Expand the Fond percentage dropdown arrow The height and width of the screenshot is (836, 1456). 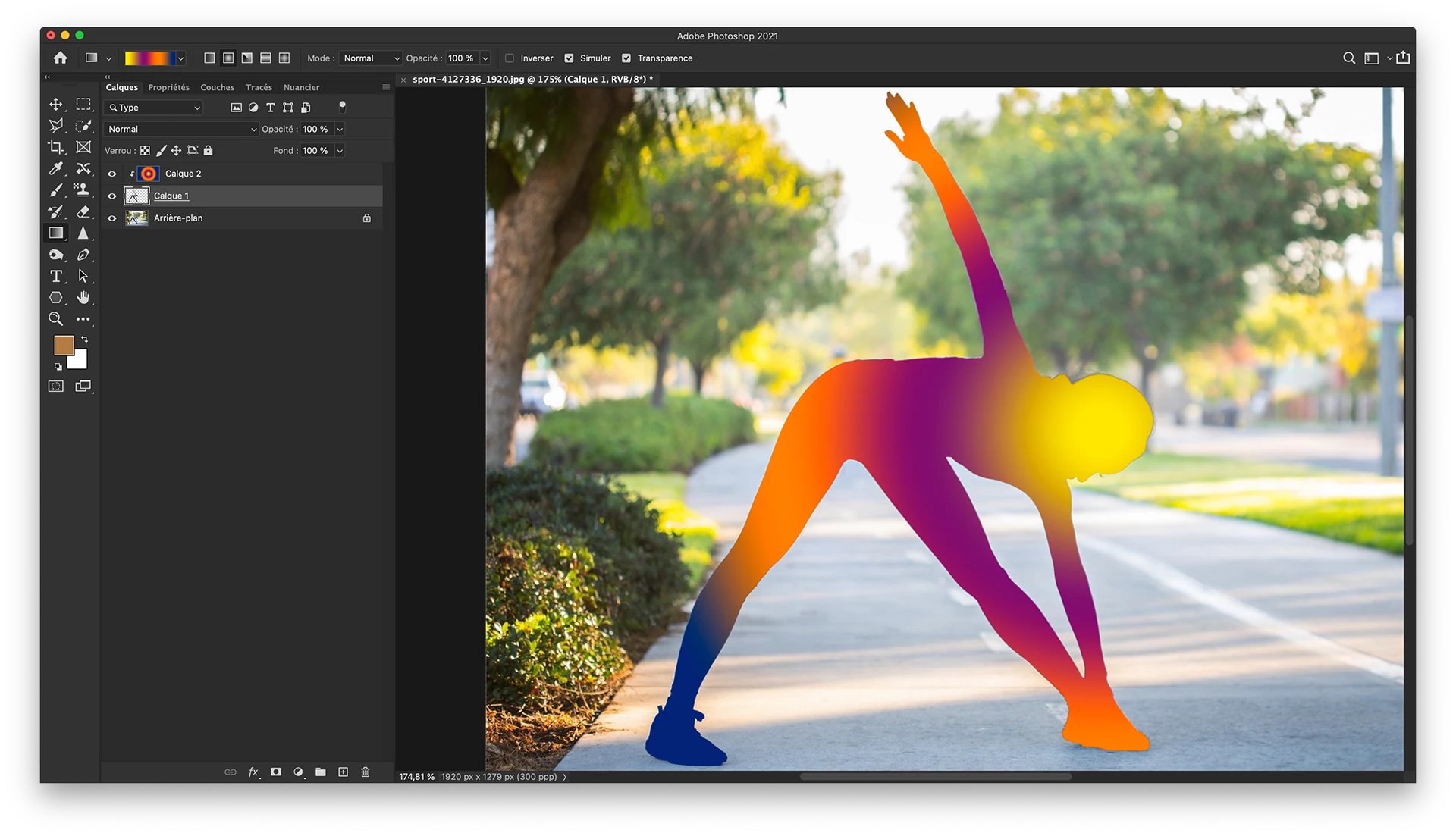click(340, 151)
